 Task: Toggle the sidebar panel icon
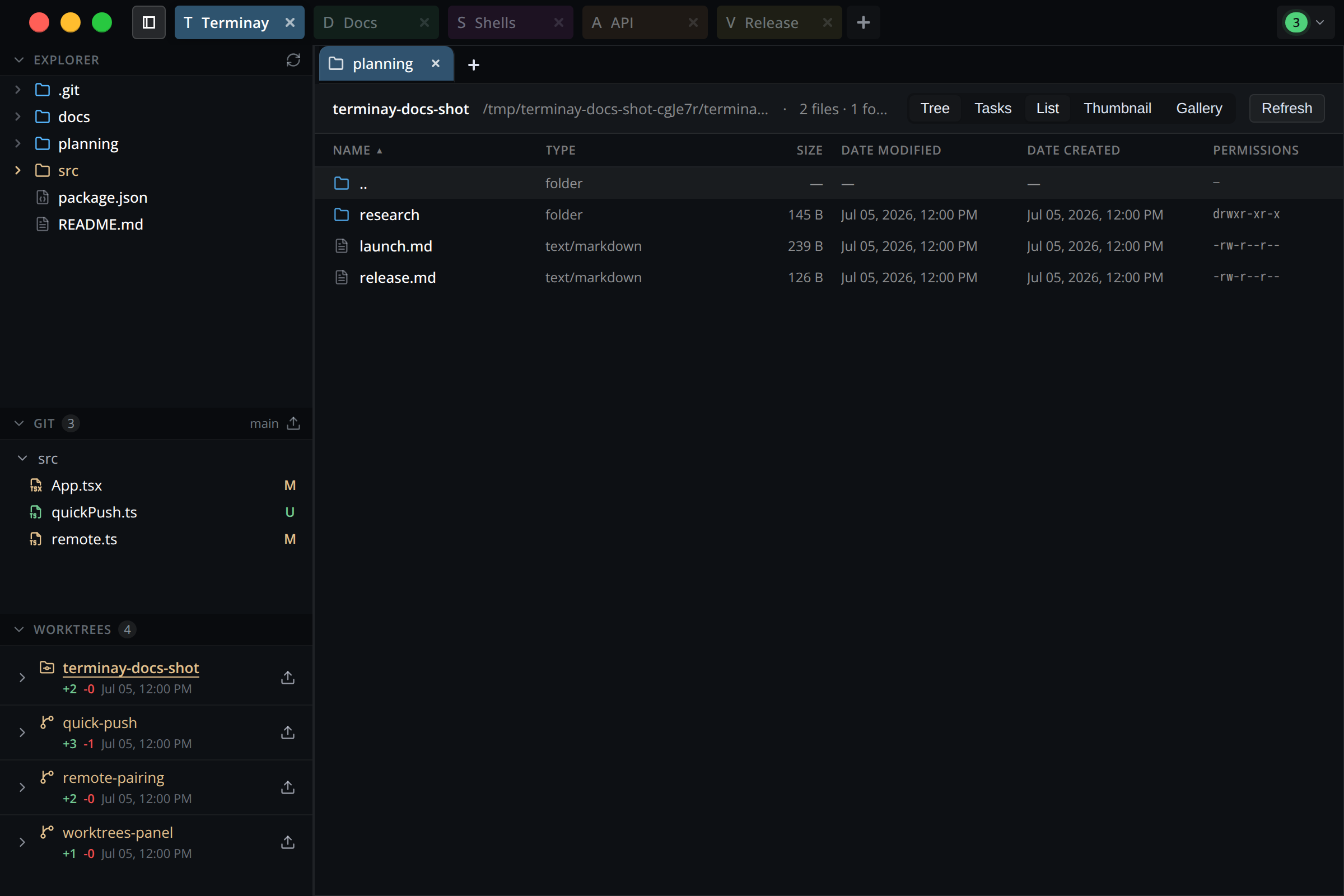[148, 22]
